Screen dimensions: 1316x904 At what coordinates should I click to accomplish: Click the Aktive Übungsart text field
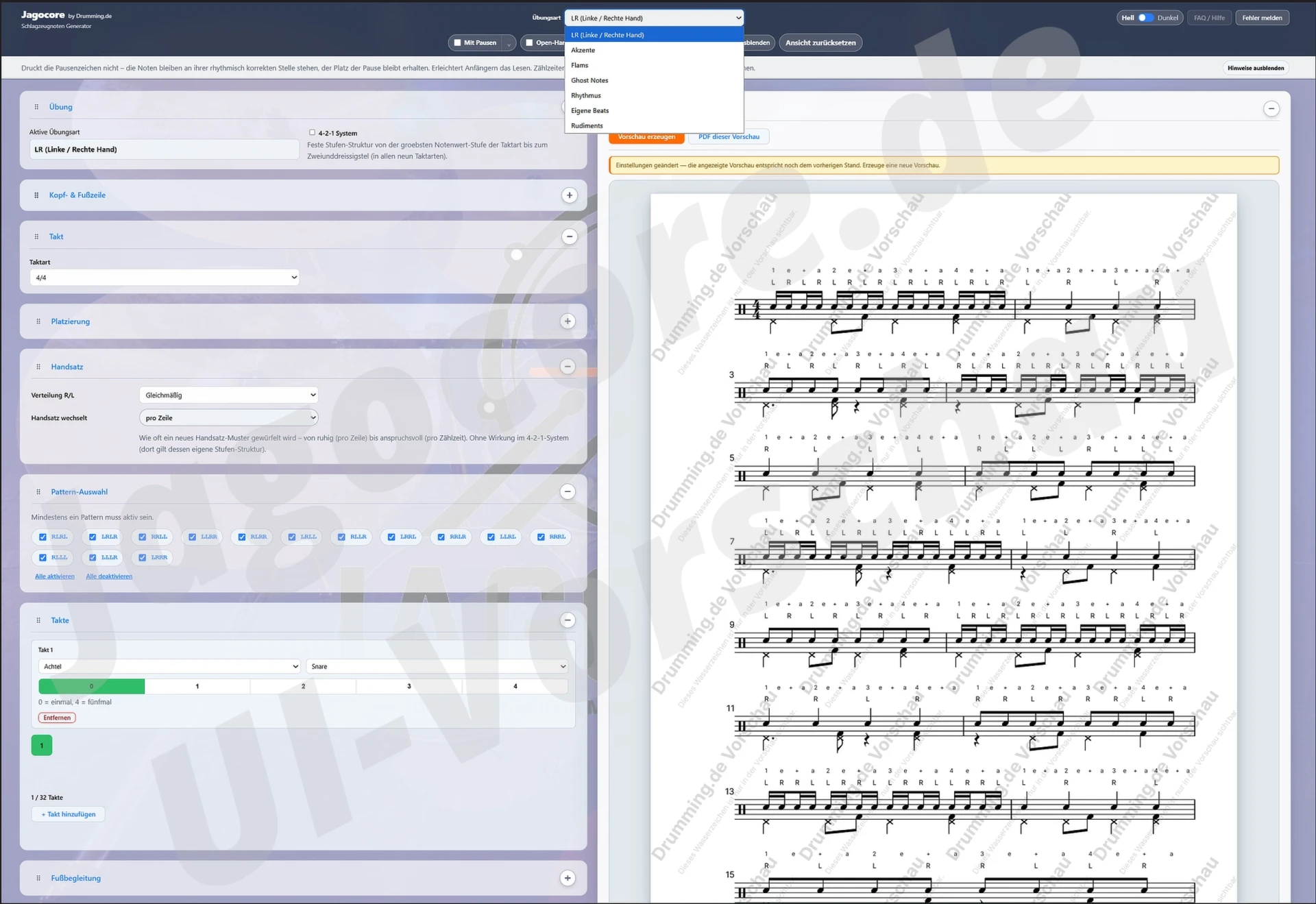(x=164, y=149)
